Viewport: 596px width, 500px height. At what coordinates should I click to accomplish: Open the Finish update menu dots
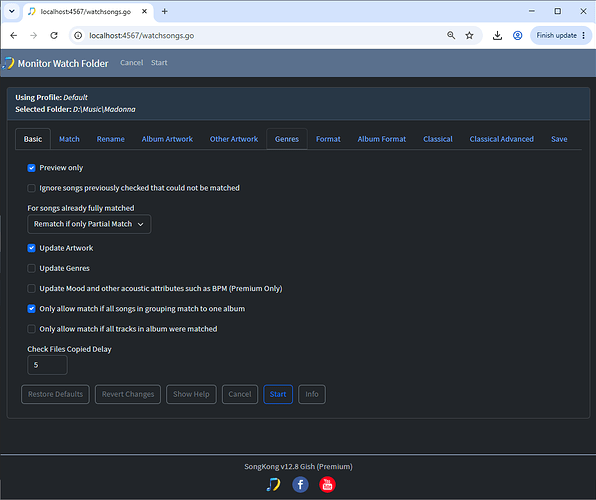(583, 35)
